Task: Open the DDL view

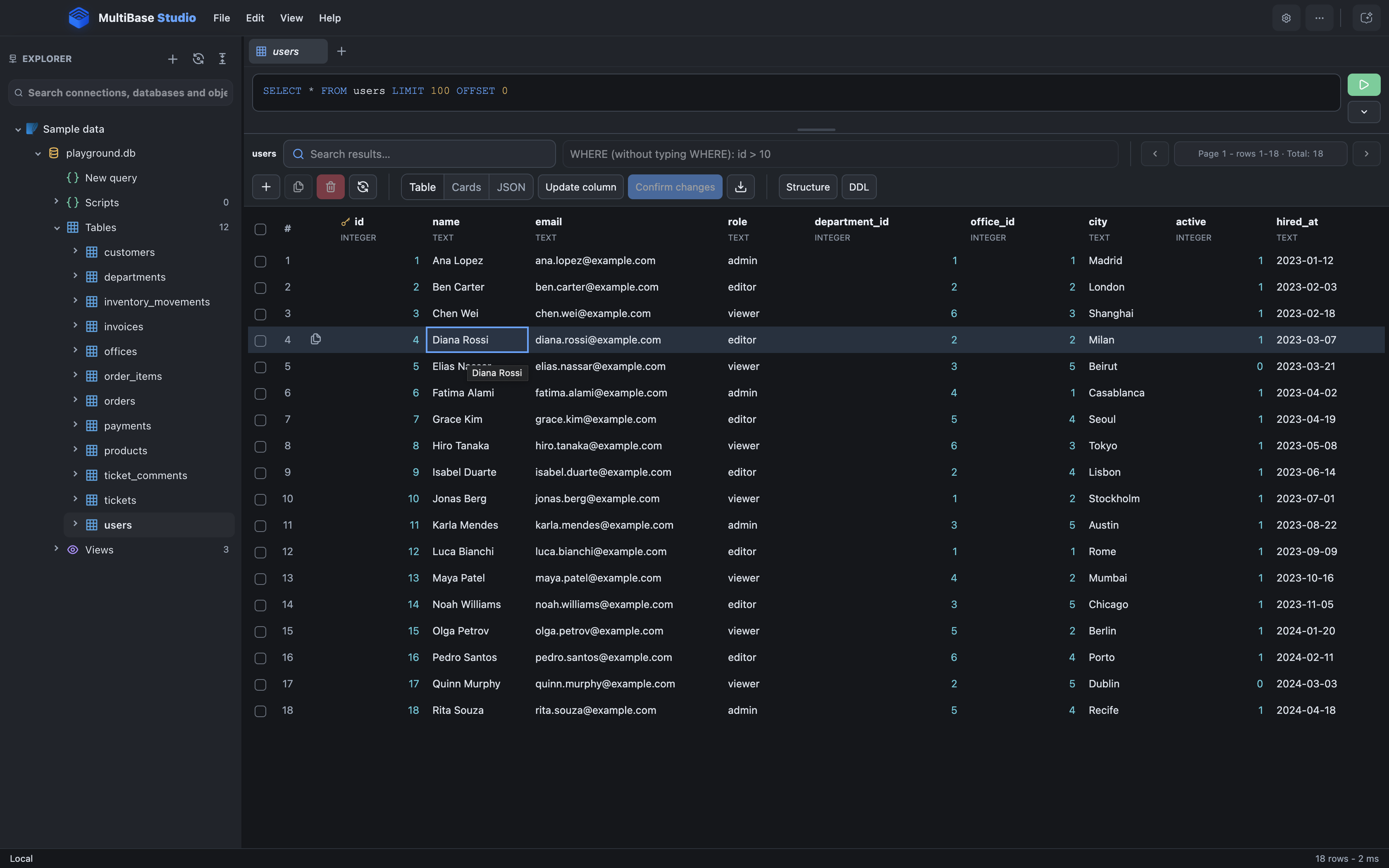Action: (859, 187)
